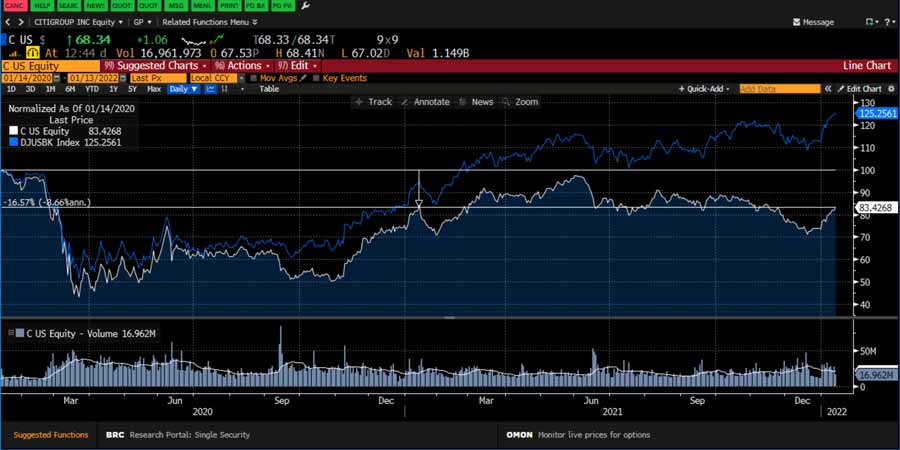
Task: Select the 5Y range
Action: click(133, 89)
